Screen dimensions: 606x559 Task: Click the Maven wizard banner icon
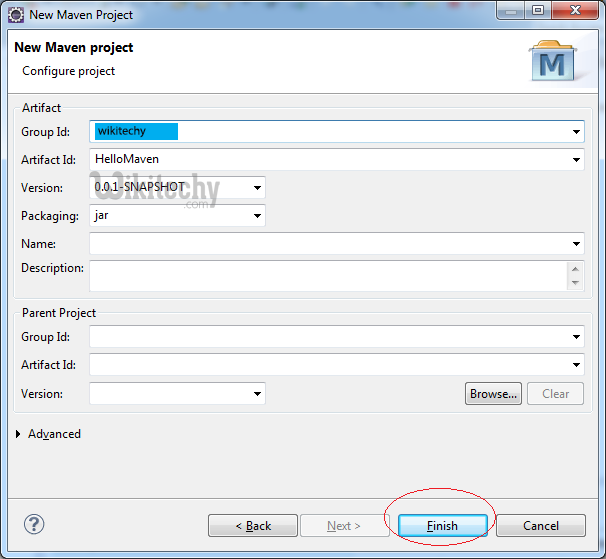tap(553, 62)
